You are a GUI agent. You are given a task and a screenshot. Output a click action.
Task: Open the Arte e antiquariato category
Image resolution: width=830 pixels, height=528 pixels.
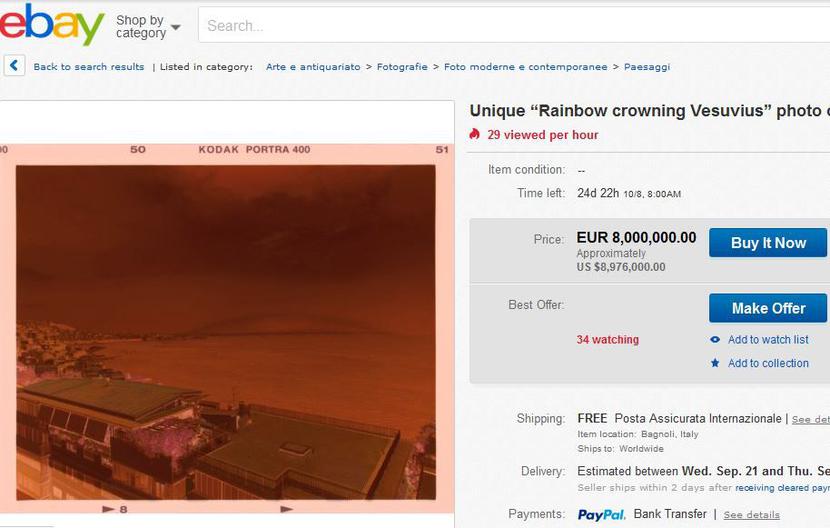click(x=313, y=67)
